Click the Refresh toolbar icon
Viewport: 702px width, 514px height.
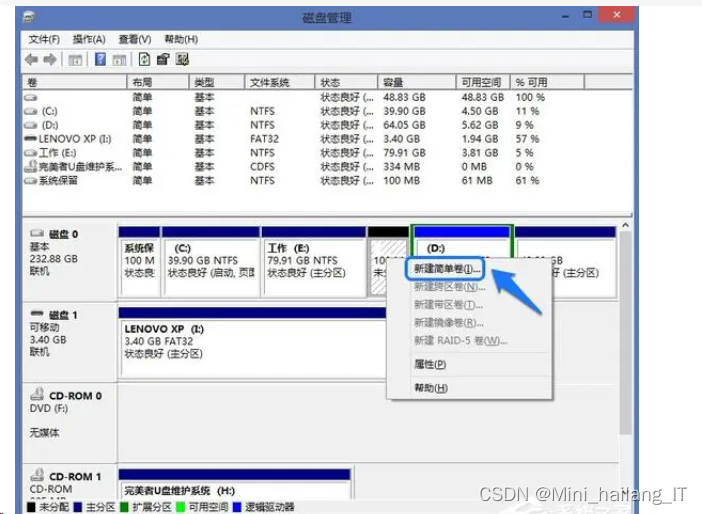144,59
